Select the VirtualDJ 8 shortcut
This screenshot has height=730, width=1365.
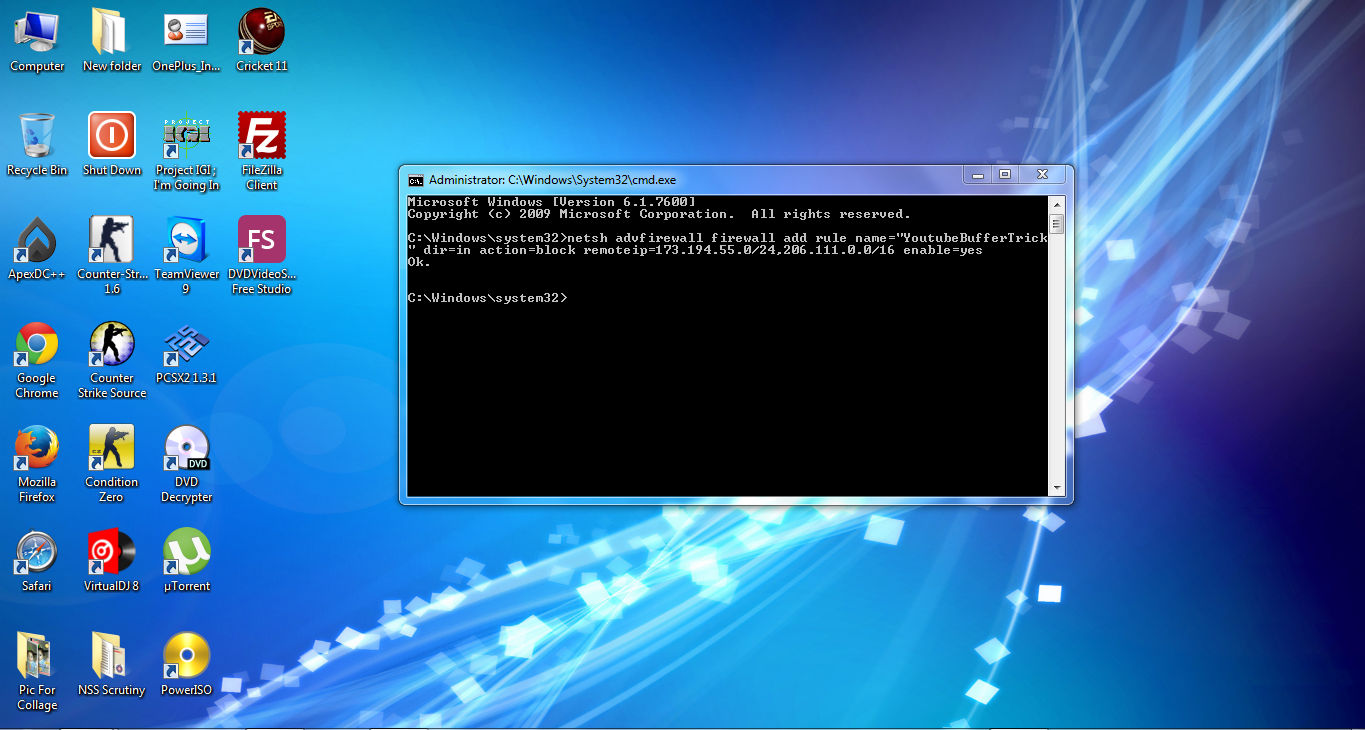(x=112, y=561)
